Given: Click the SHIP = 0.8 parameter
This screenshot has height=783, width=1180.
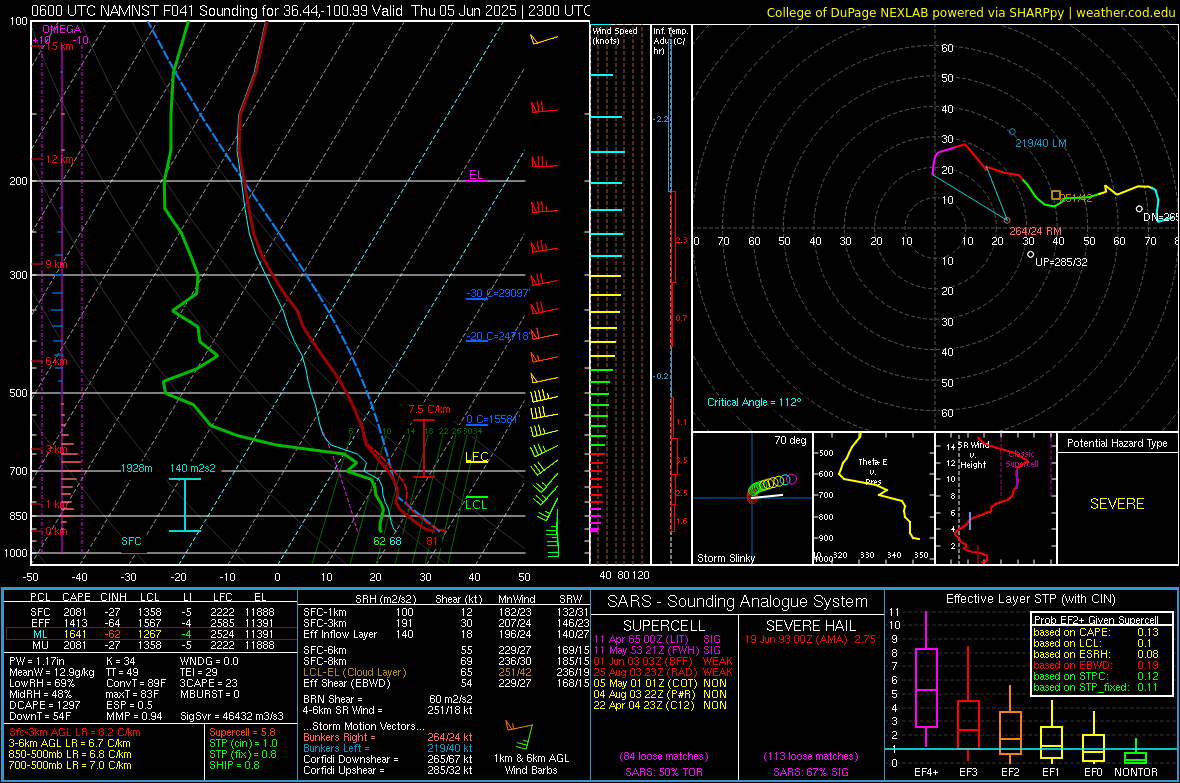Looking at the screenshot, I should tap(234, 765).
